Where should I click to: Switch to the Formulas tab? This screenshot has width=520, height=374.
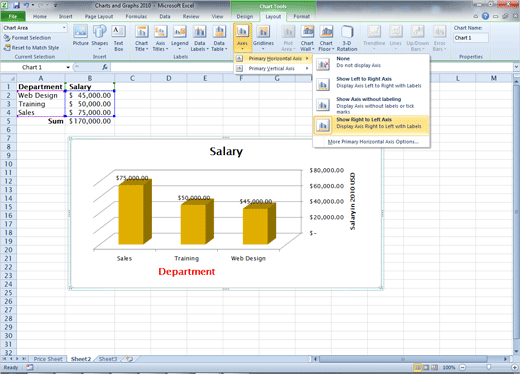point(136,16)
